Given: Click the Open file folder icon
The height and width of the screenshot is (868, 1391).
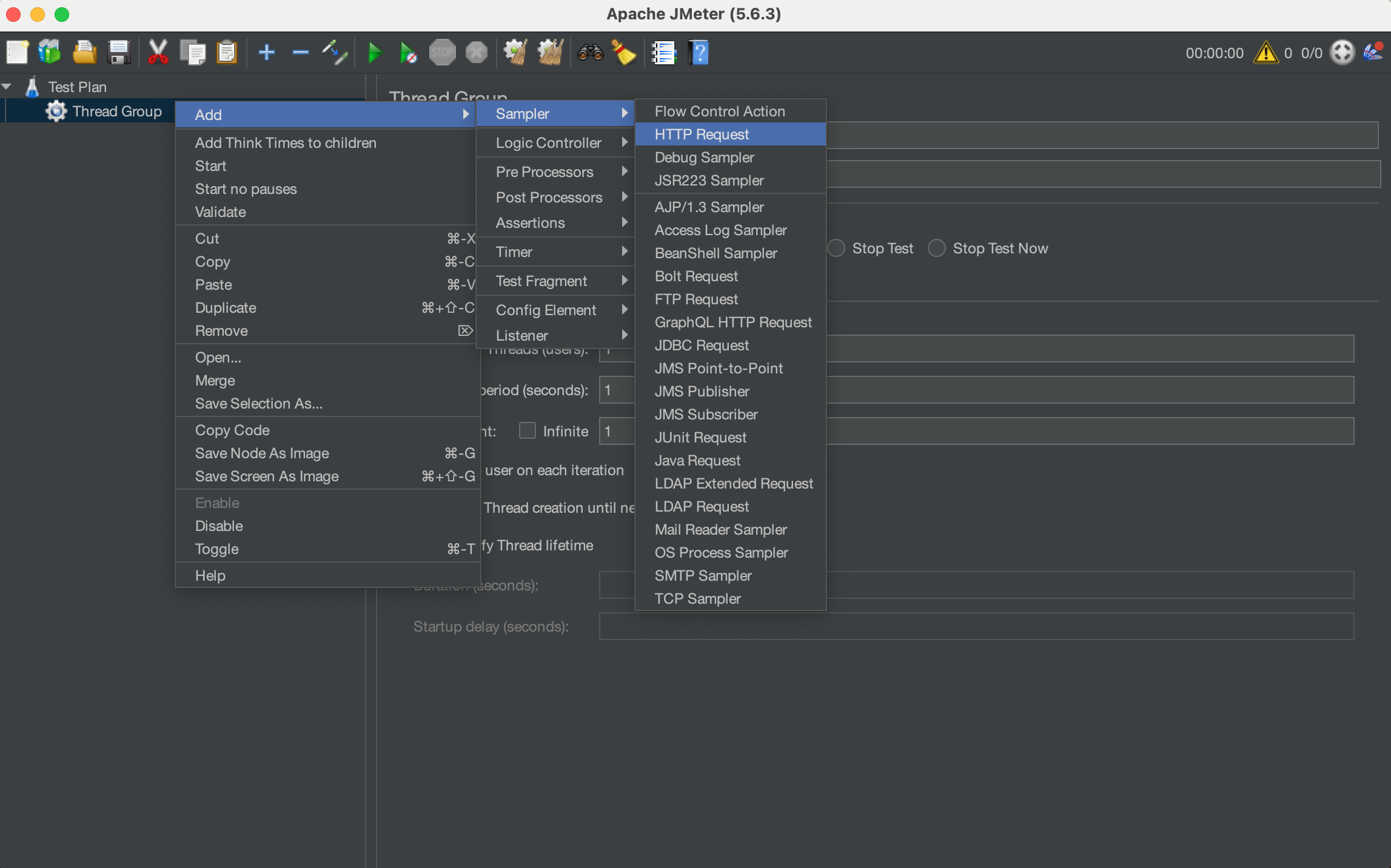Looking at the screenshot, I should [x=84, y=52].
